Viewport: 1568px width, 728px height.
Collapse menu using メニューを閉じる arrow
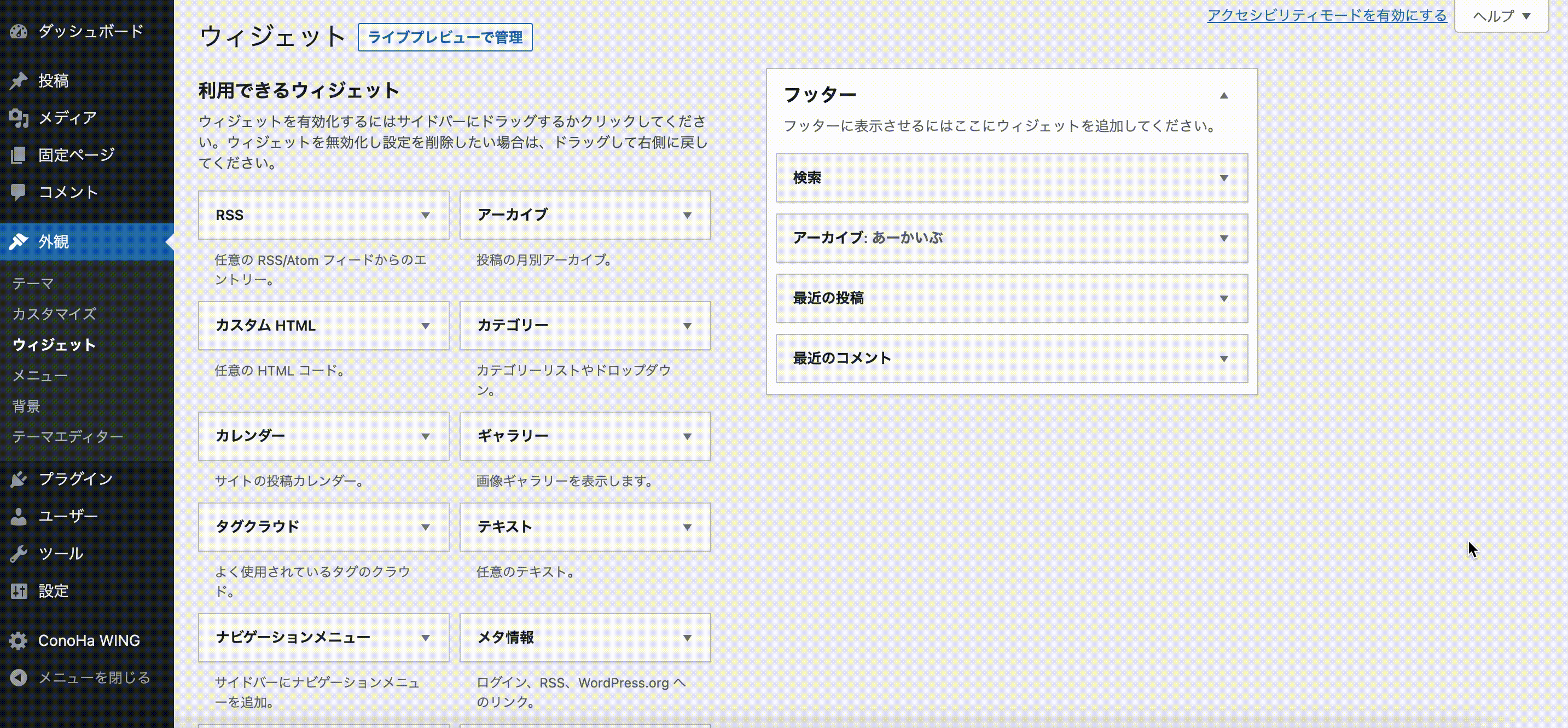pos(18,678)
